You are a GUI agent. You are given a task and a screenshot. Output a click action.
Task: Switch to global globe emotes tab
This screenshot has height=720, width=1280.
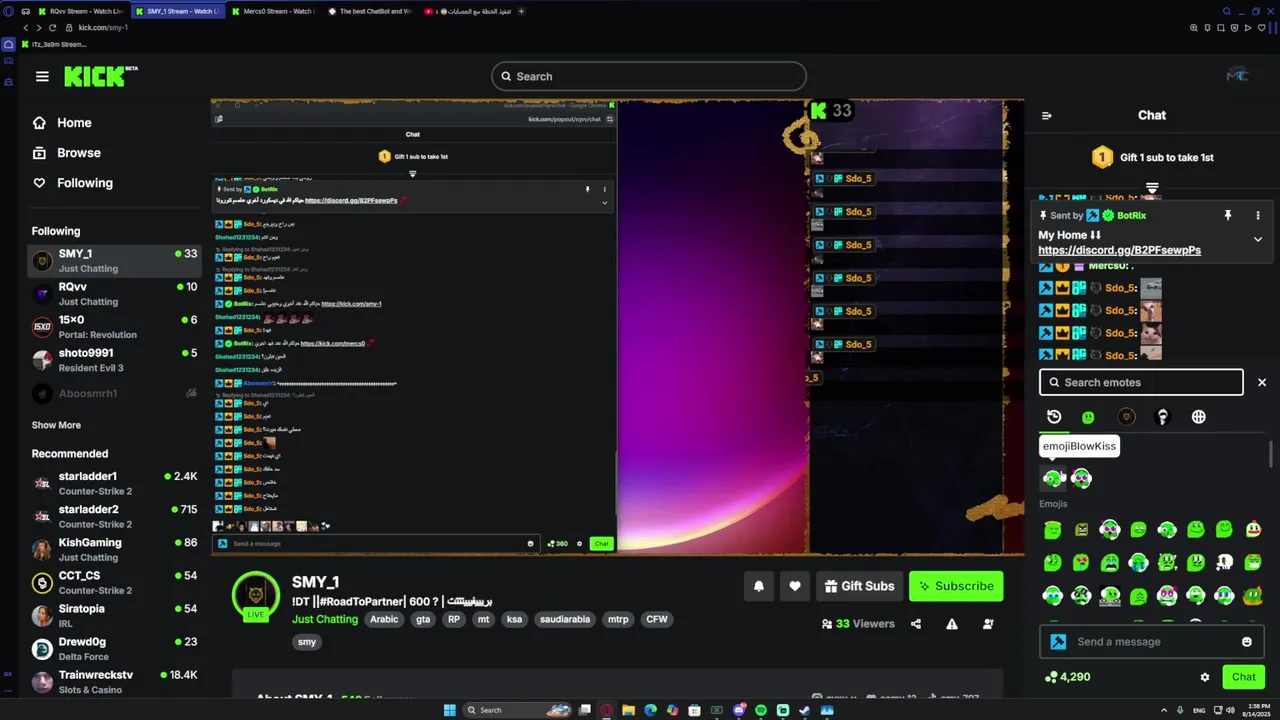1199,417
